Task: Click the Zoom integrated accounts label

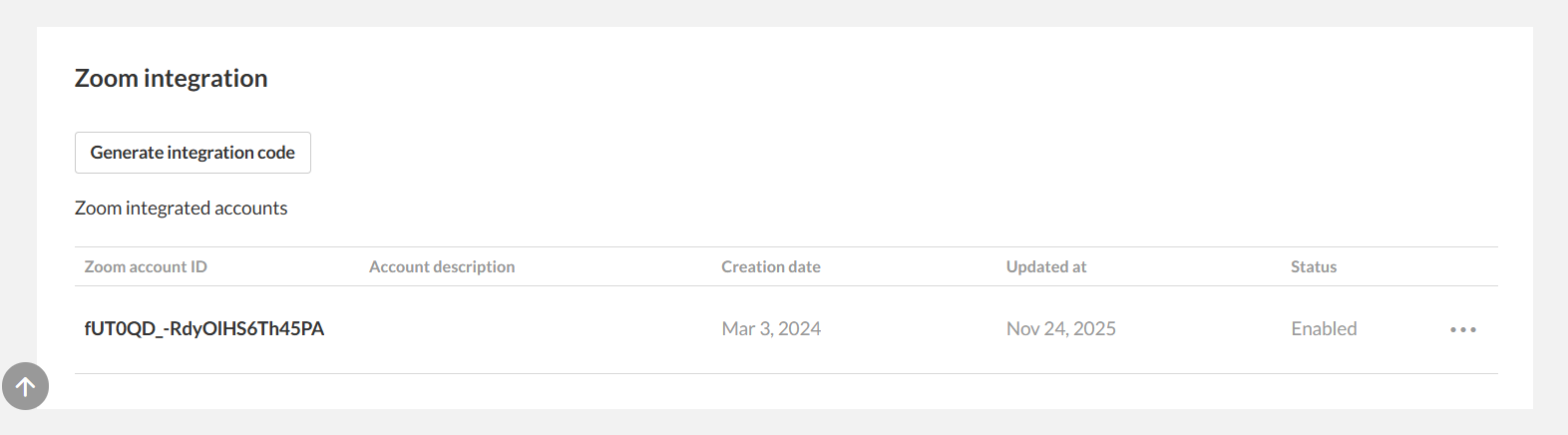Action: click(181, 208)
